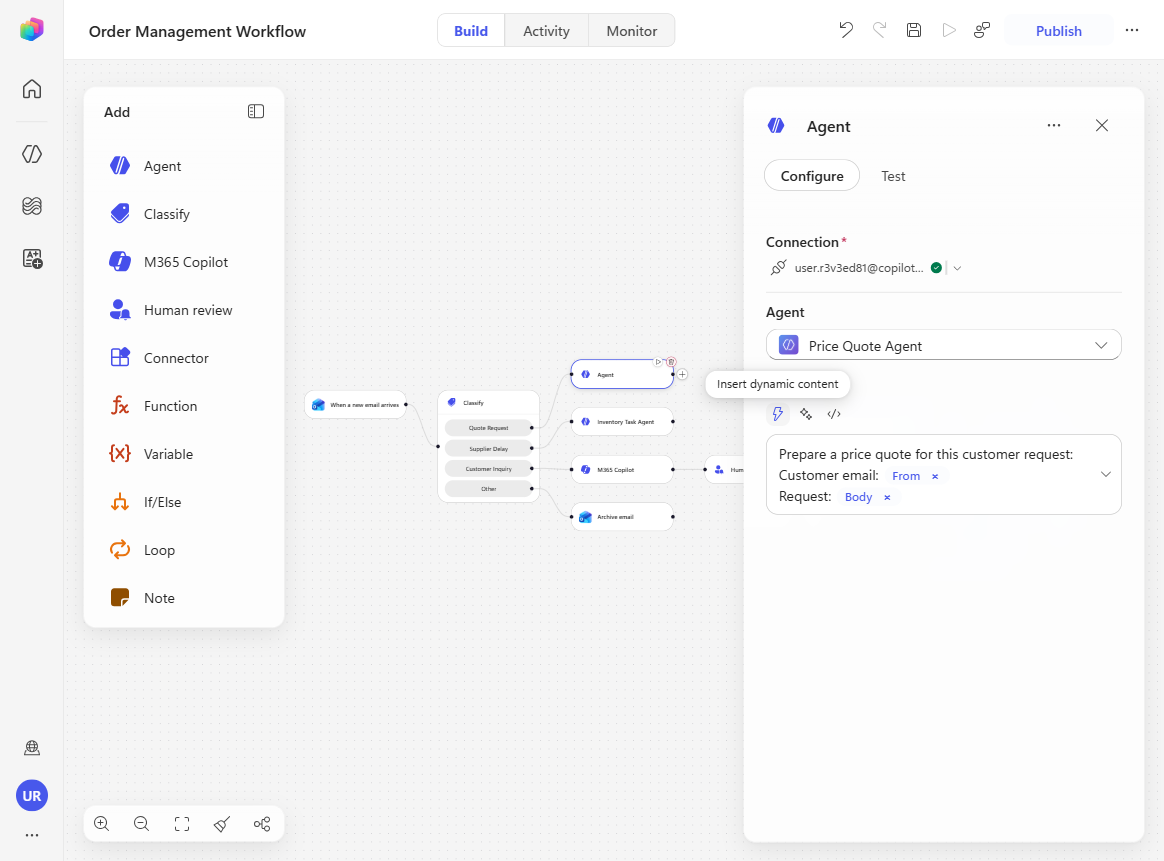This screenshot has height=861, width=1164.
Task: Run the workflow with play icon
Action: point(949,30)
